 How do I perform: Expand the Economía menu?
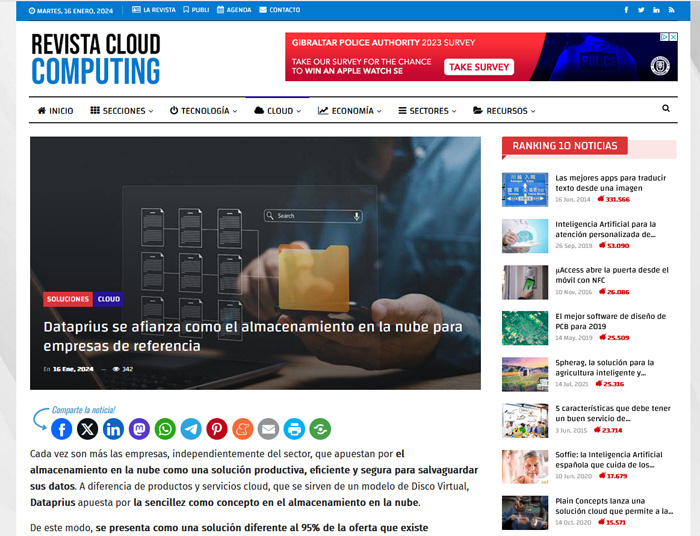[350, 111]
